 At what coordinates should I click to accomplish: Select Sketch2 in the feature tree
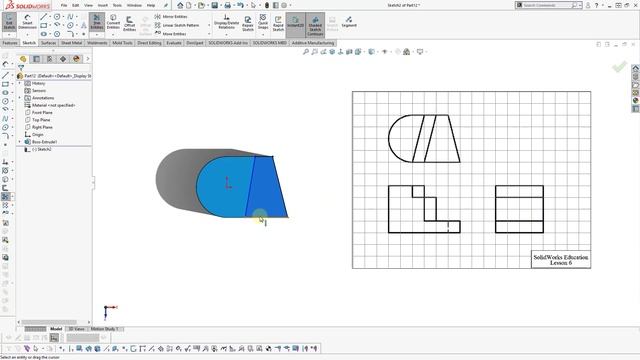tap(38, 149)
